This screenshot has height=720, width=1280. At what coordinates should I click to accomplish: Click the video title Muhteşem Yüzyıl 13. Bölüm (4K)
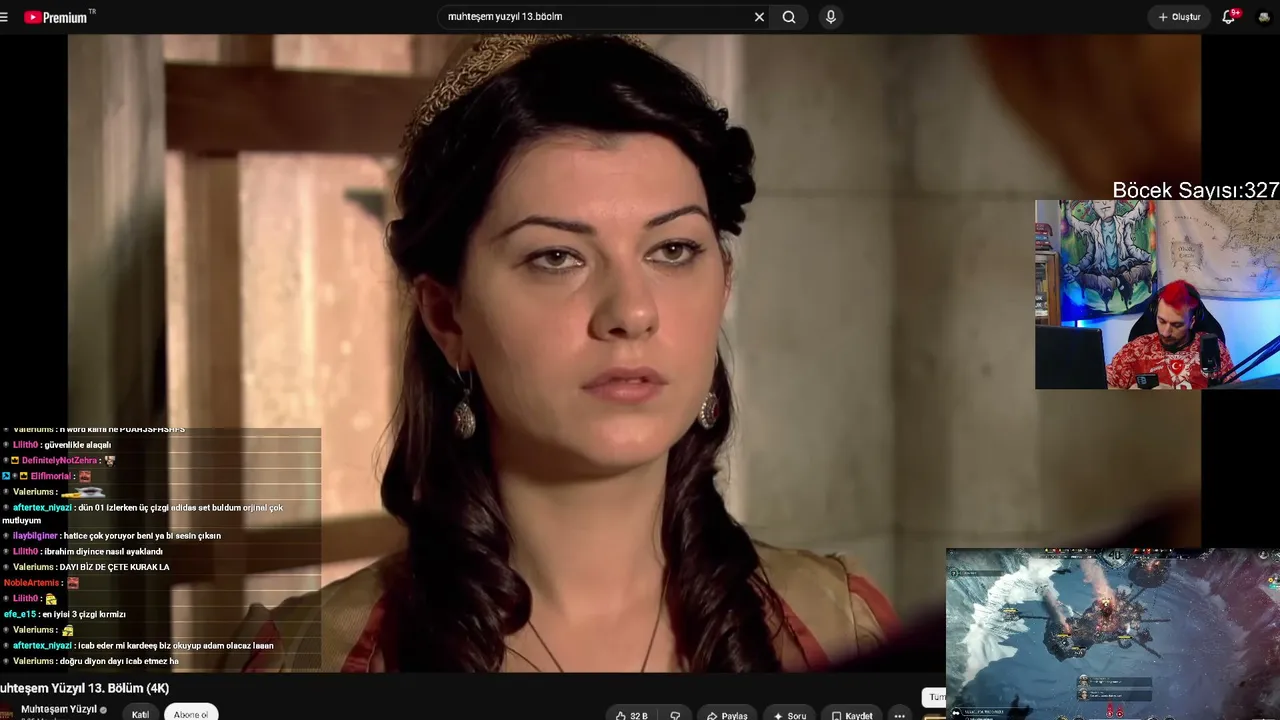(x=85, y=688)
